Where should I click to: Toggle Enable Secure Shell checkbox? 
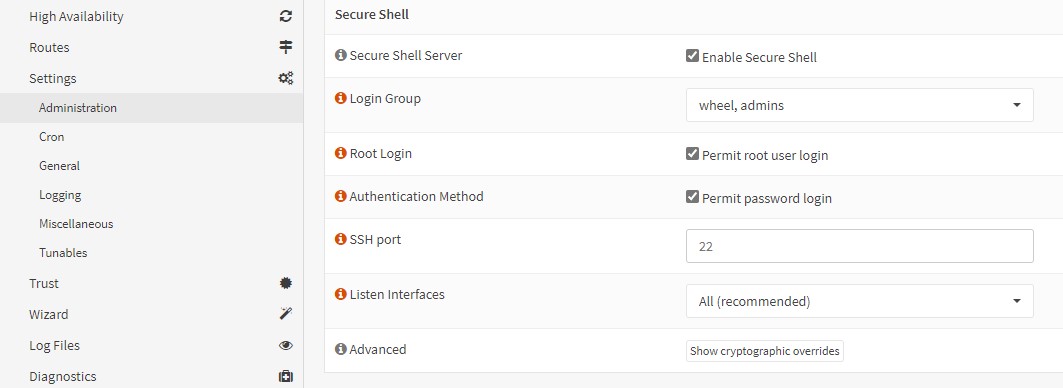[692, 56]
